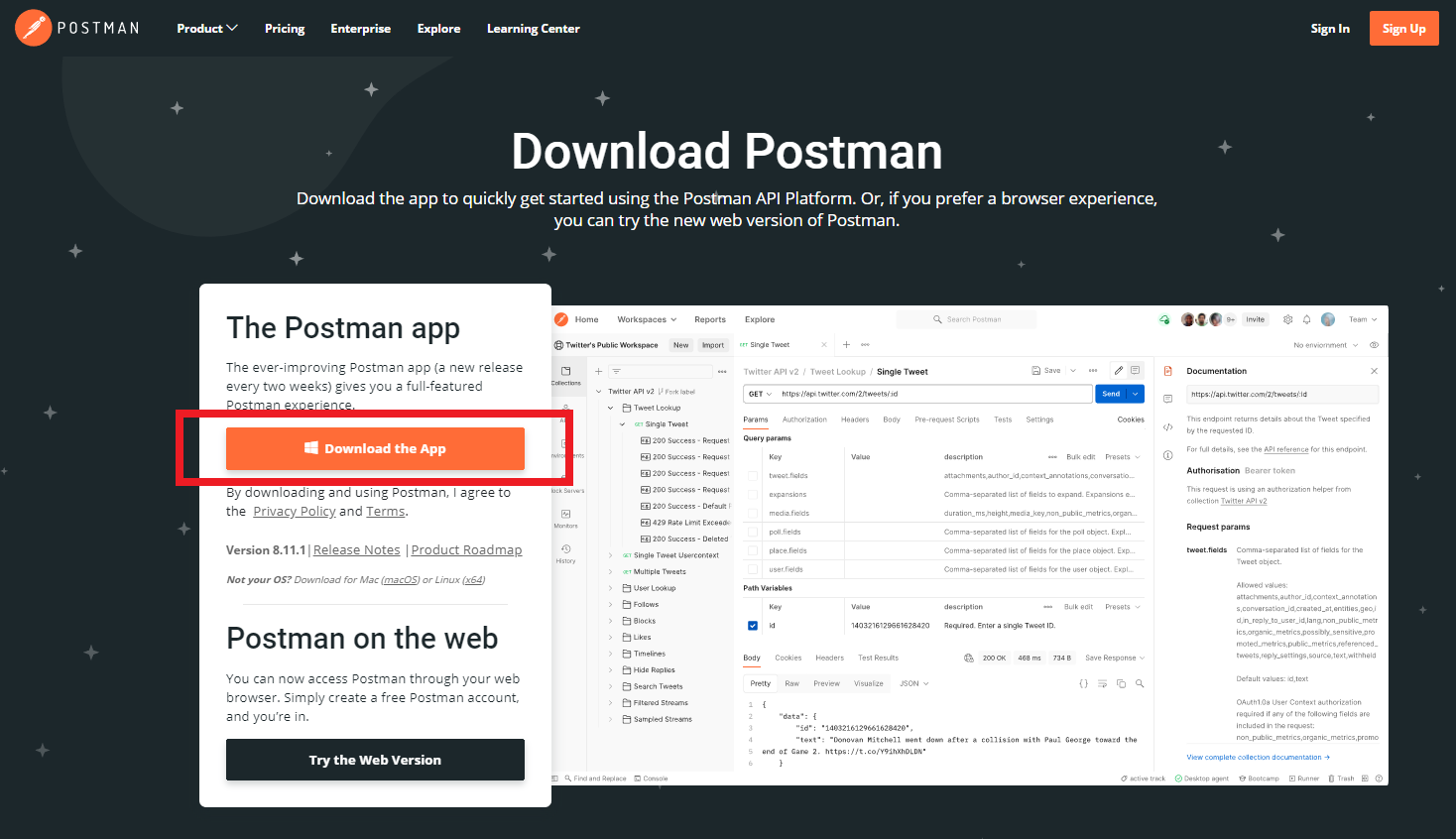
Task: Open the Terms link
Action: point(386,512)
